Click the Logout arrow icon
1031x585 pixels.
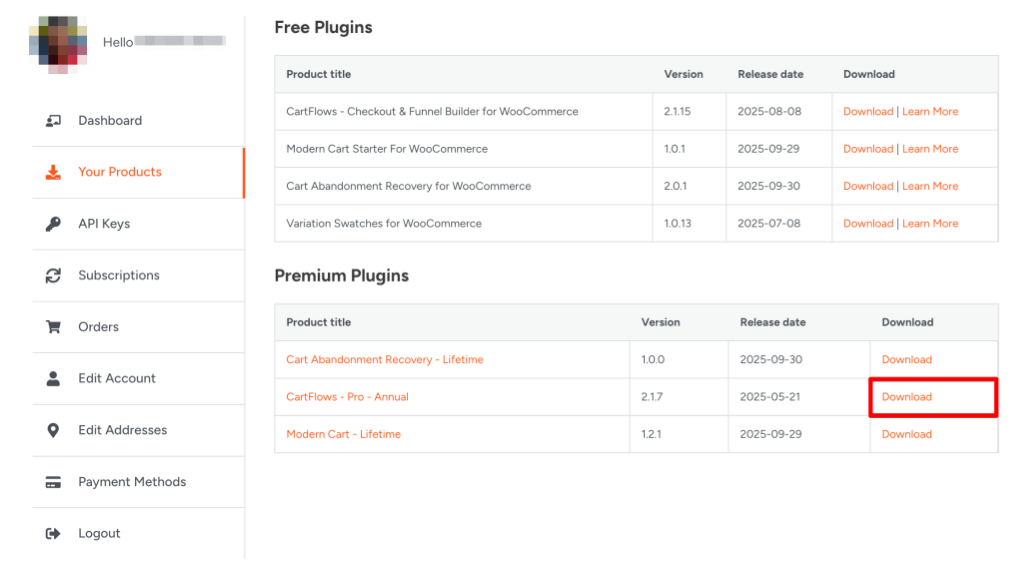pyautogui.click(x=53, y=534)
